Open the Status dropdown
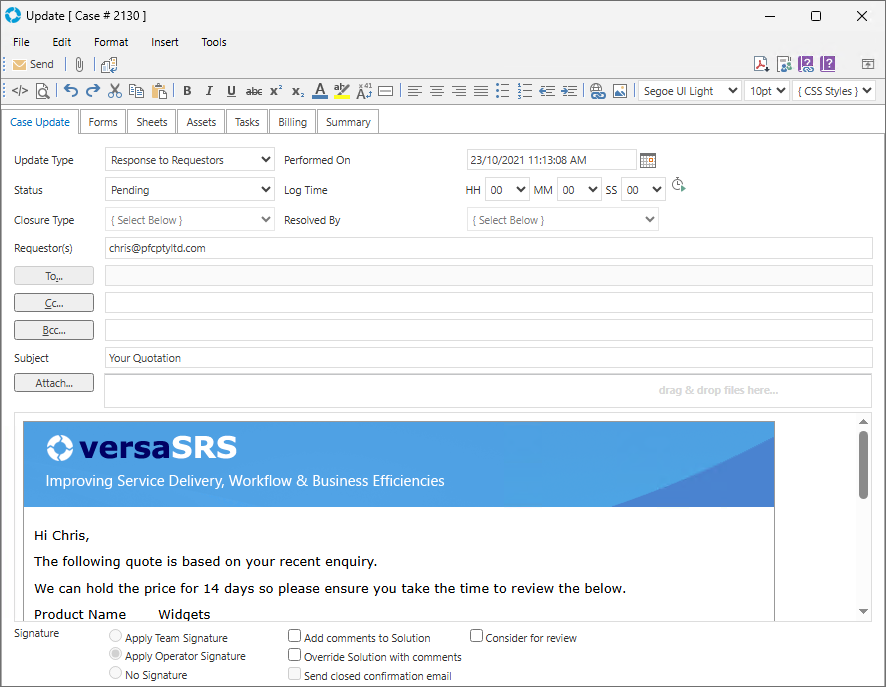886x687 pixels. click(x=190, y=190)
